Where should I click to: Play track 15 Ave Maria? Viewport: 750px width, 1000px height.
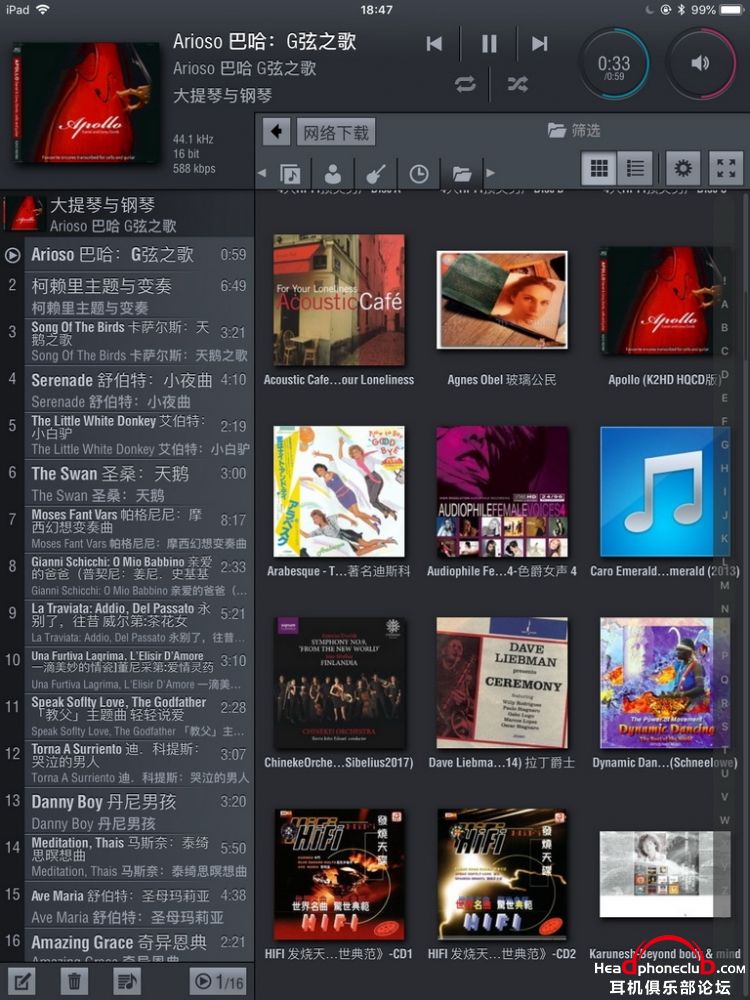[126, 905]
